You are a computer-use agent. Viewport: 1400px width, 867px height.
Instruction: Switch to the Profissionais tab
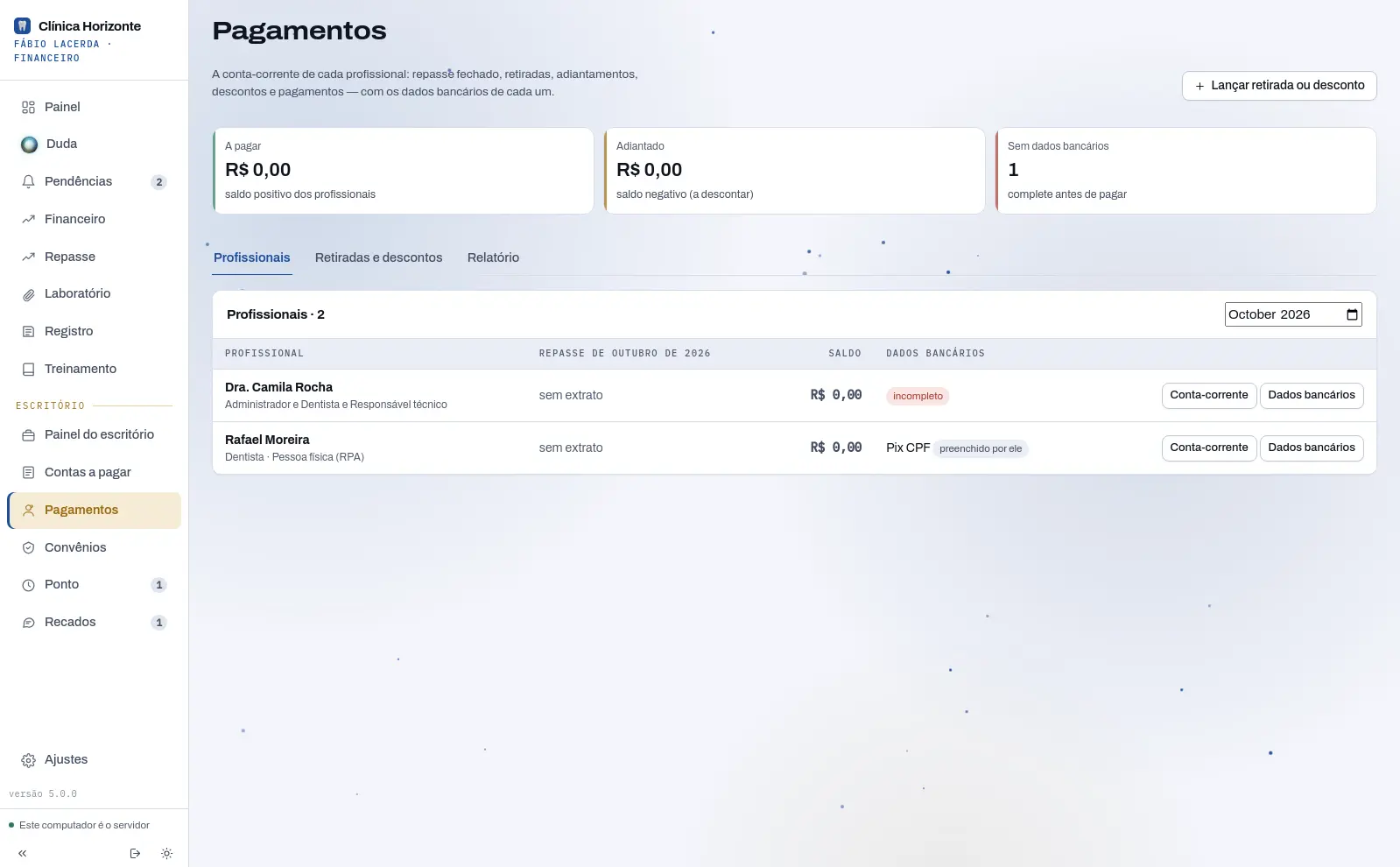point(252,257)
